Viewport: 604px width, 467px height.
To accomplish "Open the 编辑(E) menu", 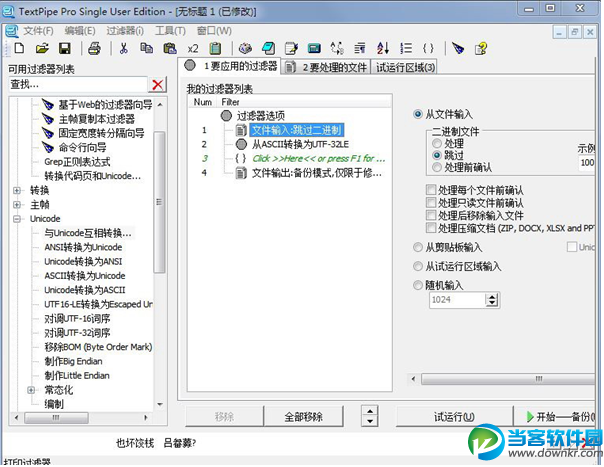I will coord(80,31).
